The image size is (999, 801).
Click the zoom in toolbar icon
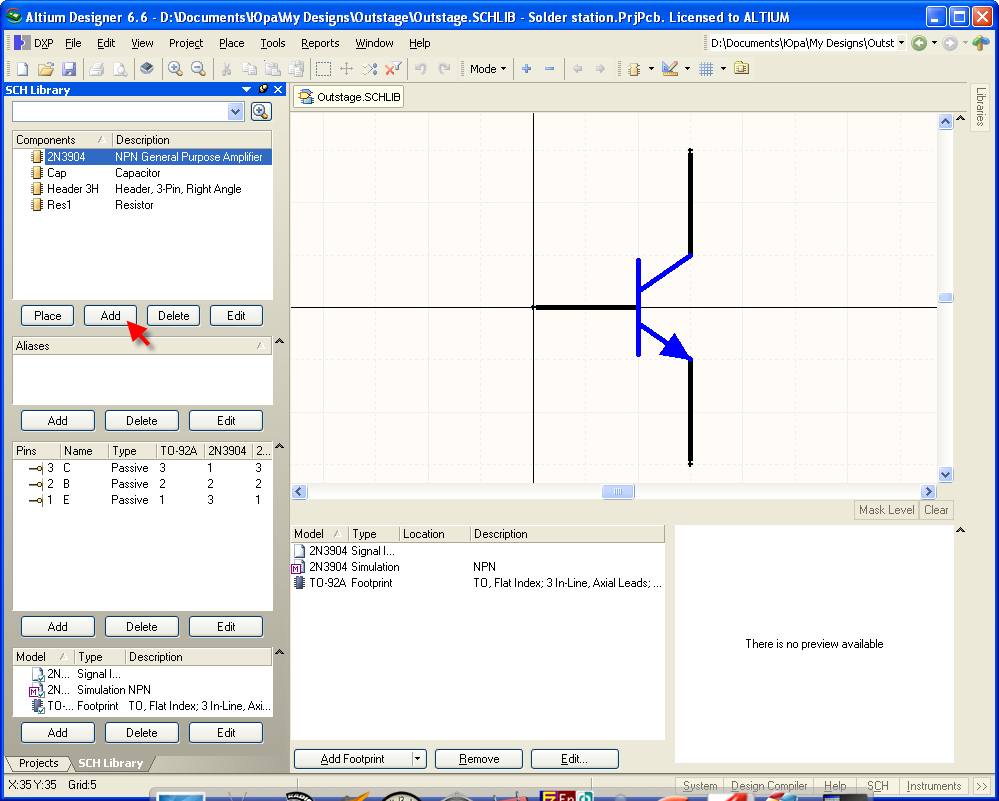175,69
